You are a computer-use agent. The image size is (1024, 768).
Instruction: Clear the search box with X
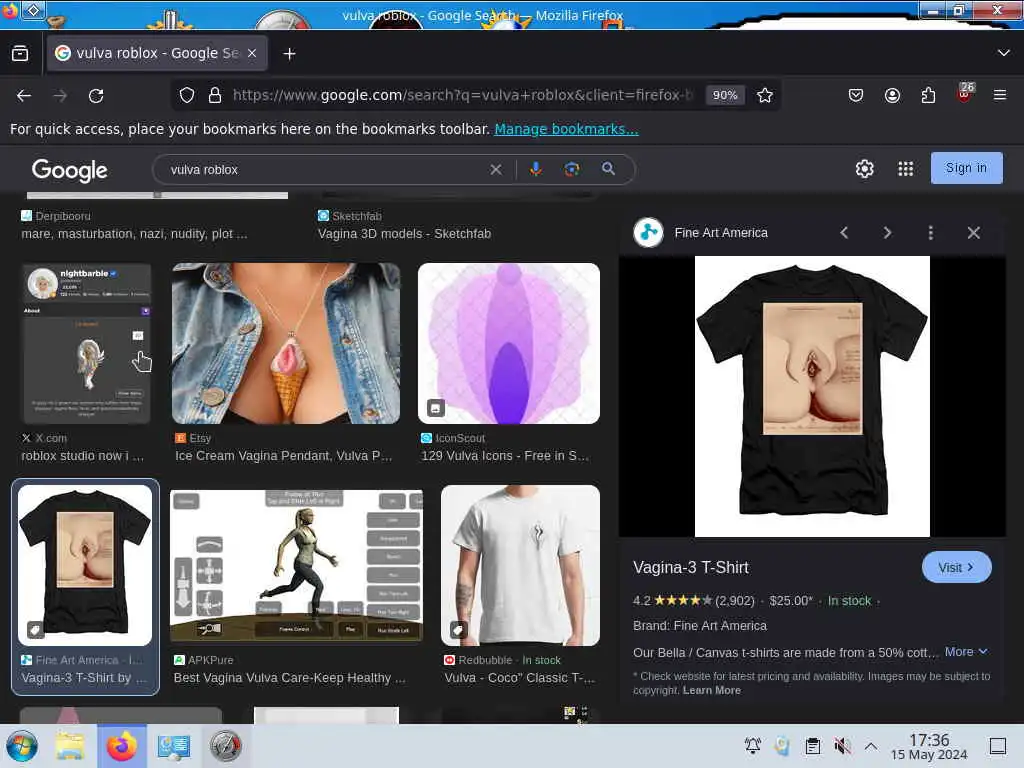point(496,170)
